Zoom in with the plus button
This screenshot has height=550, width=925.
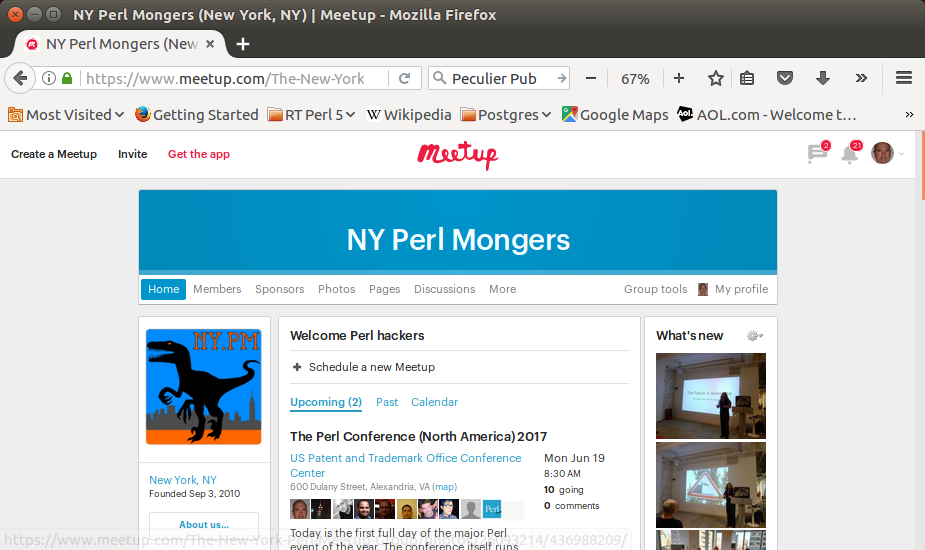679,78
